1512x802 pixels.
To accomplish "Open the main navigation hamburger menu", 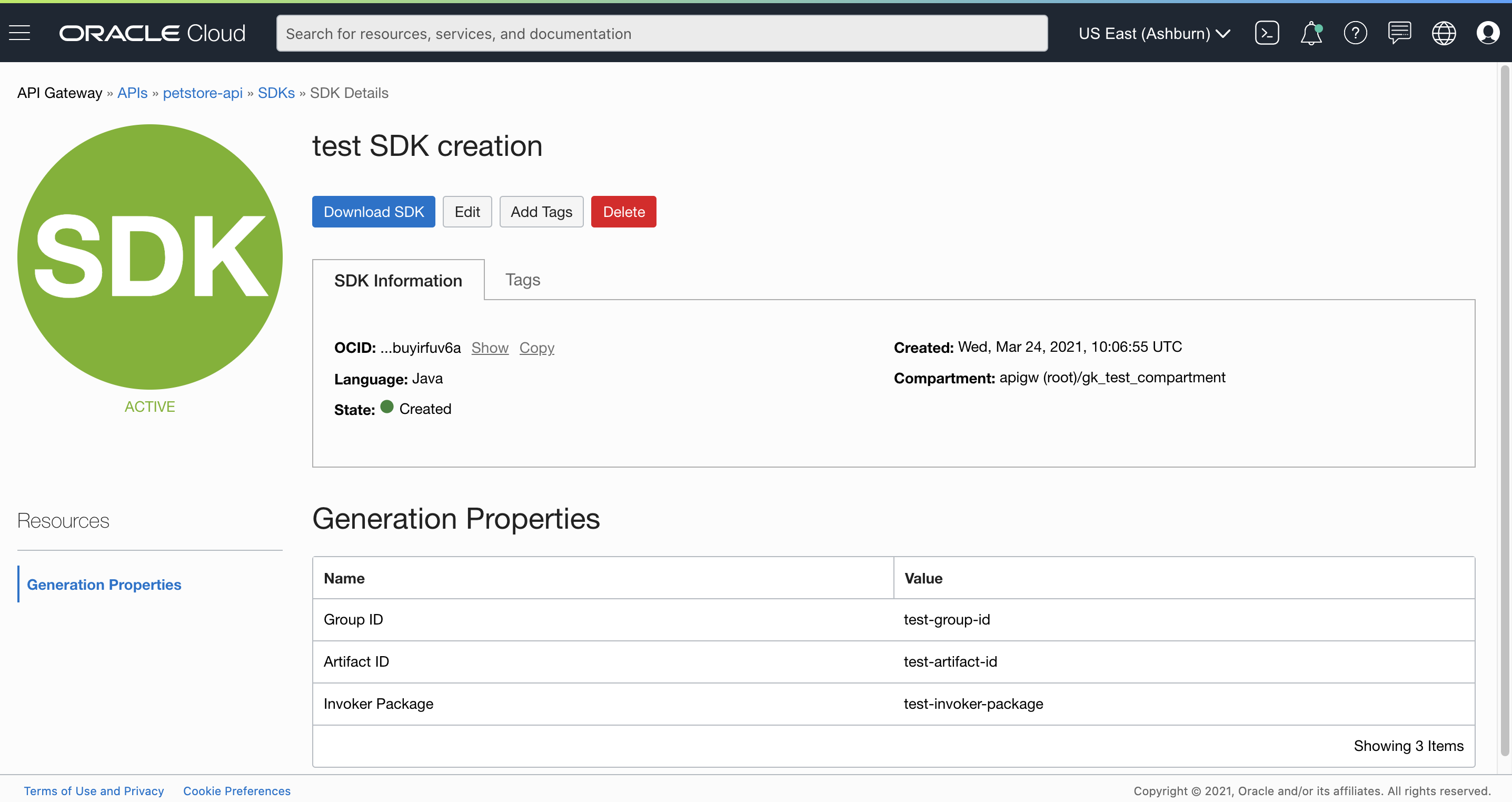I will [x=19, y=33].
